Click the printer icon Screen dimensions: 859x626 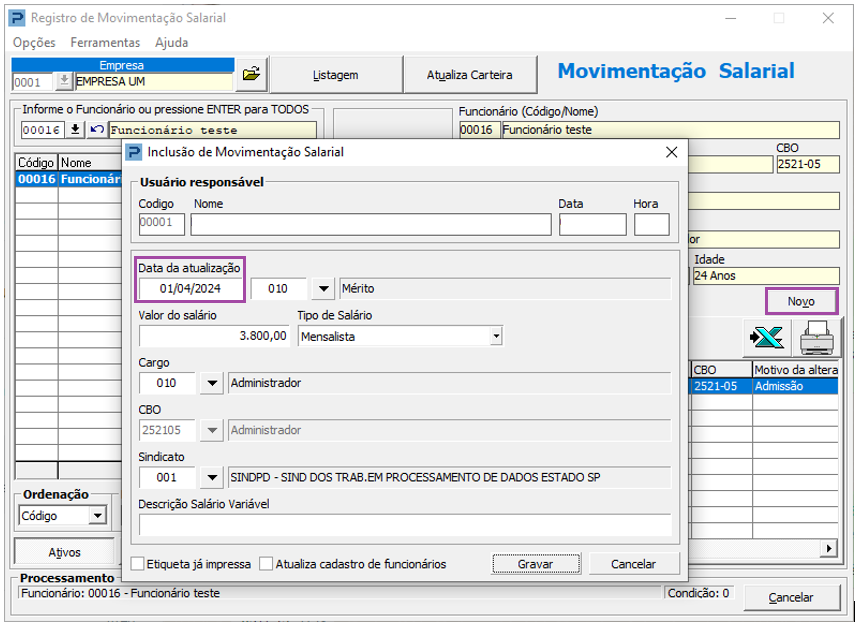(817, 339)
